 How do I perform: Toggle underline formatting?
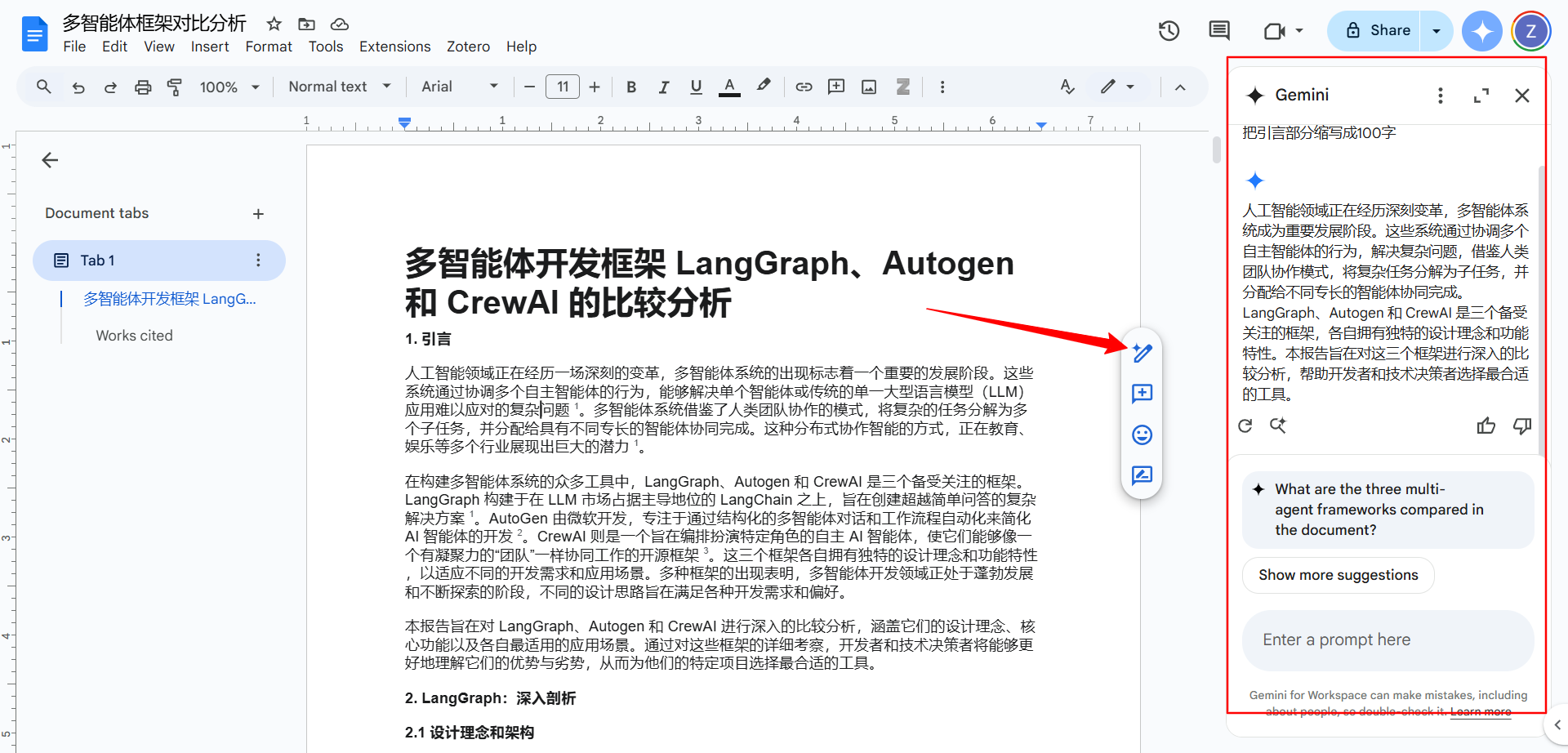pyautogui.click(x=696, y=87)
